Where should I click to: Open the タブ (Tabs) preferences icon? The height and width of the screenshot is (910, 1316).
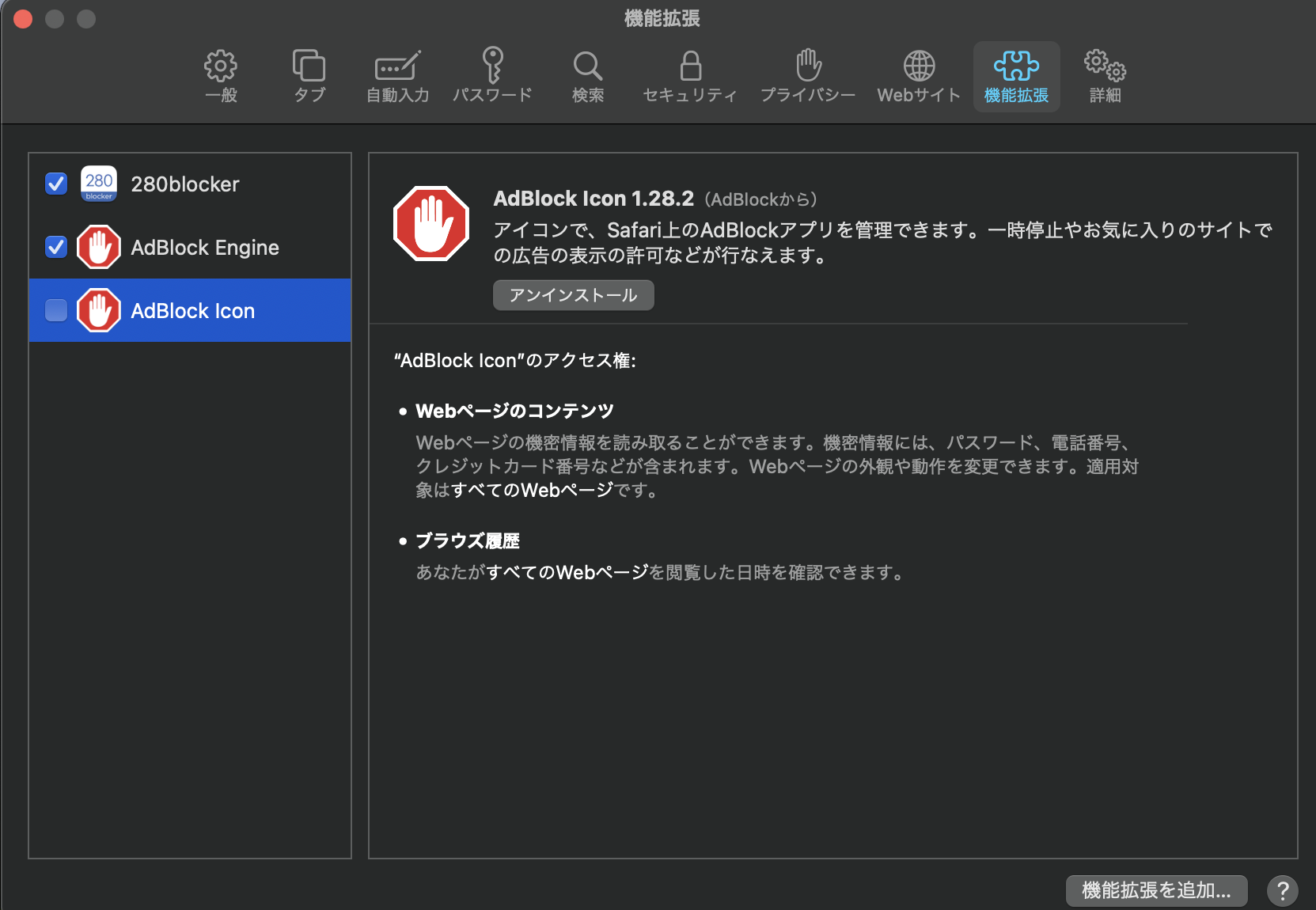coord(309,66)
